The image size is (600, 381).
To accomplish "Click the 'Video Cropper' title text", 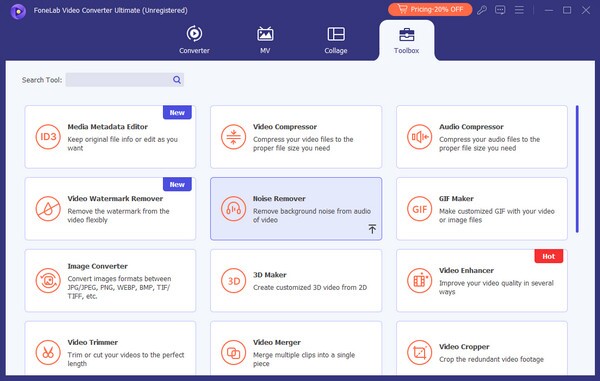I will 464,347.
